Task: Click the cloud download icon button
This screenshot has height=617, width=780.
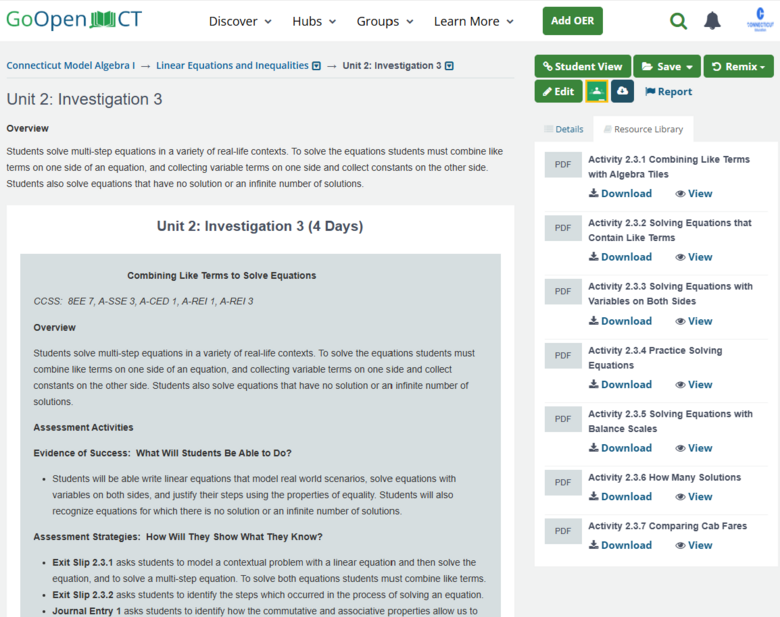Action: point(622,92)
